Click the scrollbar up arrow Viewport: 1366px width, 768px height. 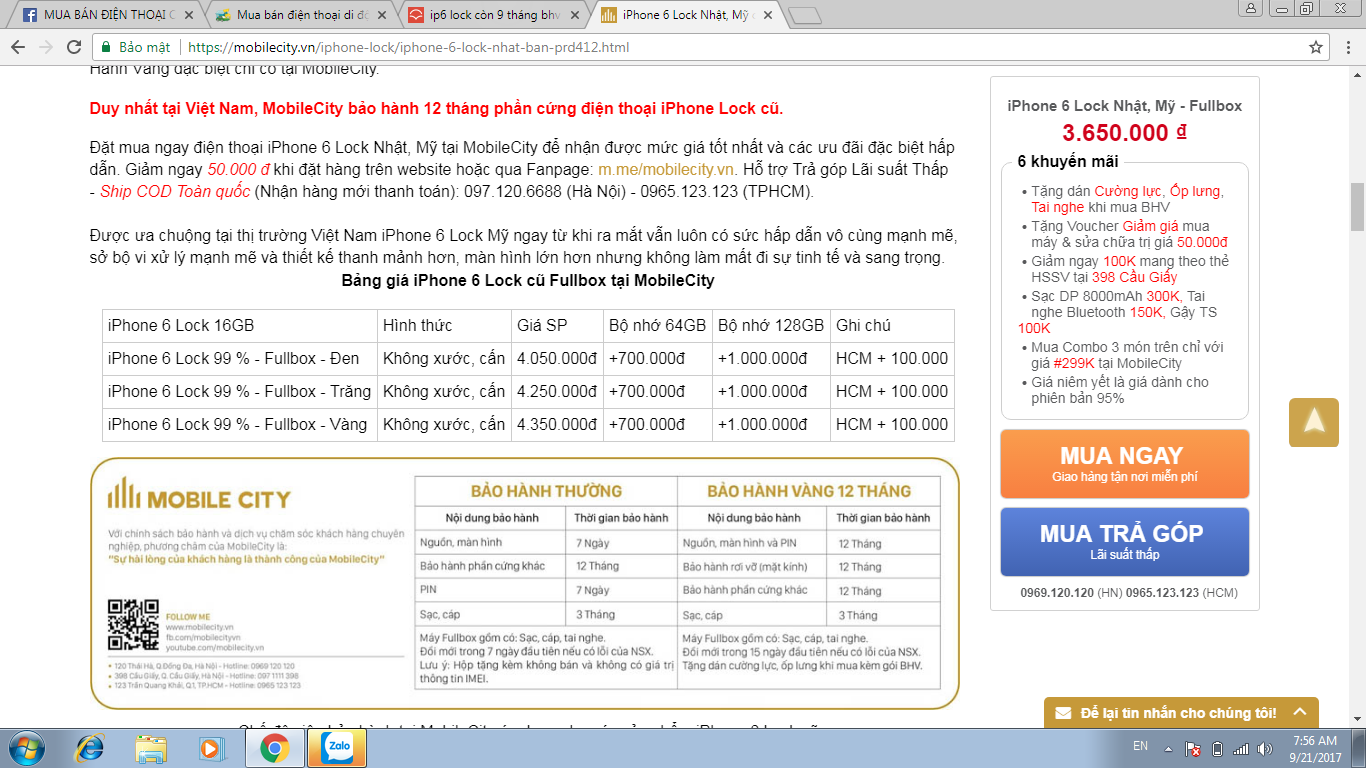[x=1357, y=74]
